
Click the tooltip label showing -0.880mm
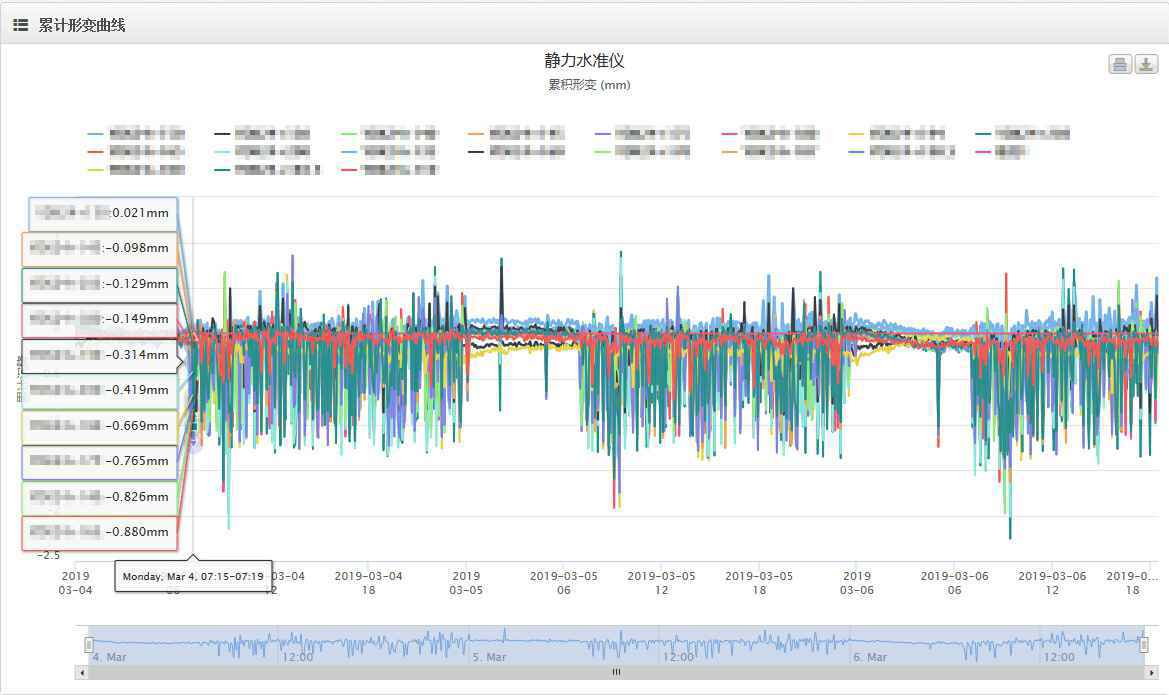point(100,532)
